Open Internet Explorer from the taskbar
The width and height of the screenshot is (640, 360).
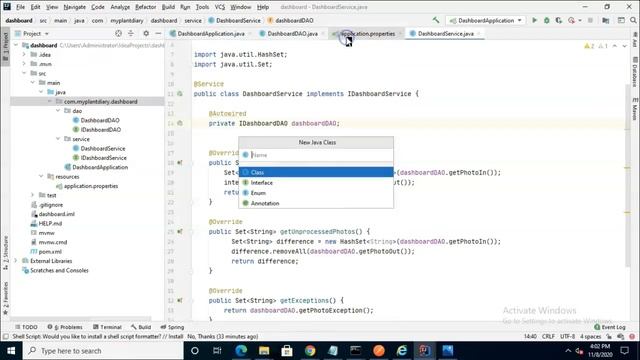[x=402, y=351]
